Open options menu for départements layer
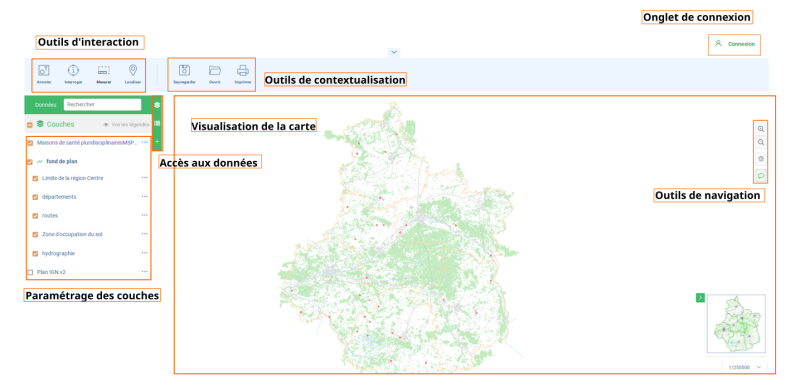Viewport: 800px width, 386px height. (145, 196)
